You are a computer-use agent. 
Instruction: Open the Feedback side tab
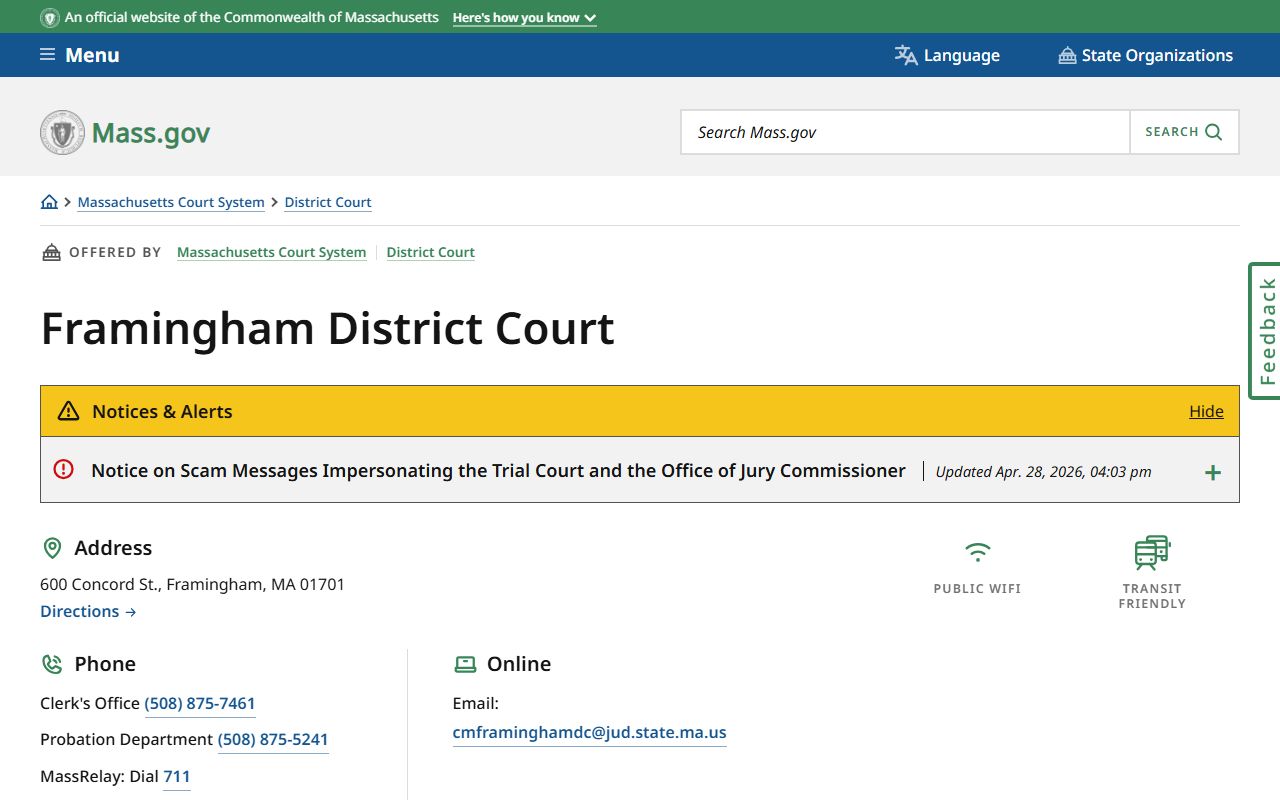(x=1265, y=331)
